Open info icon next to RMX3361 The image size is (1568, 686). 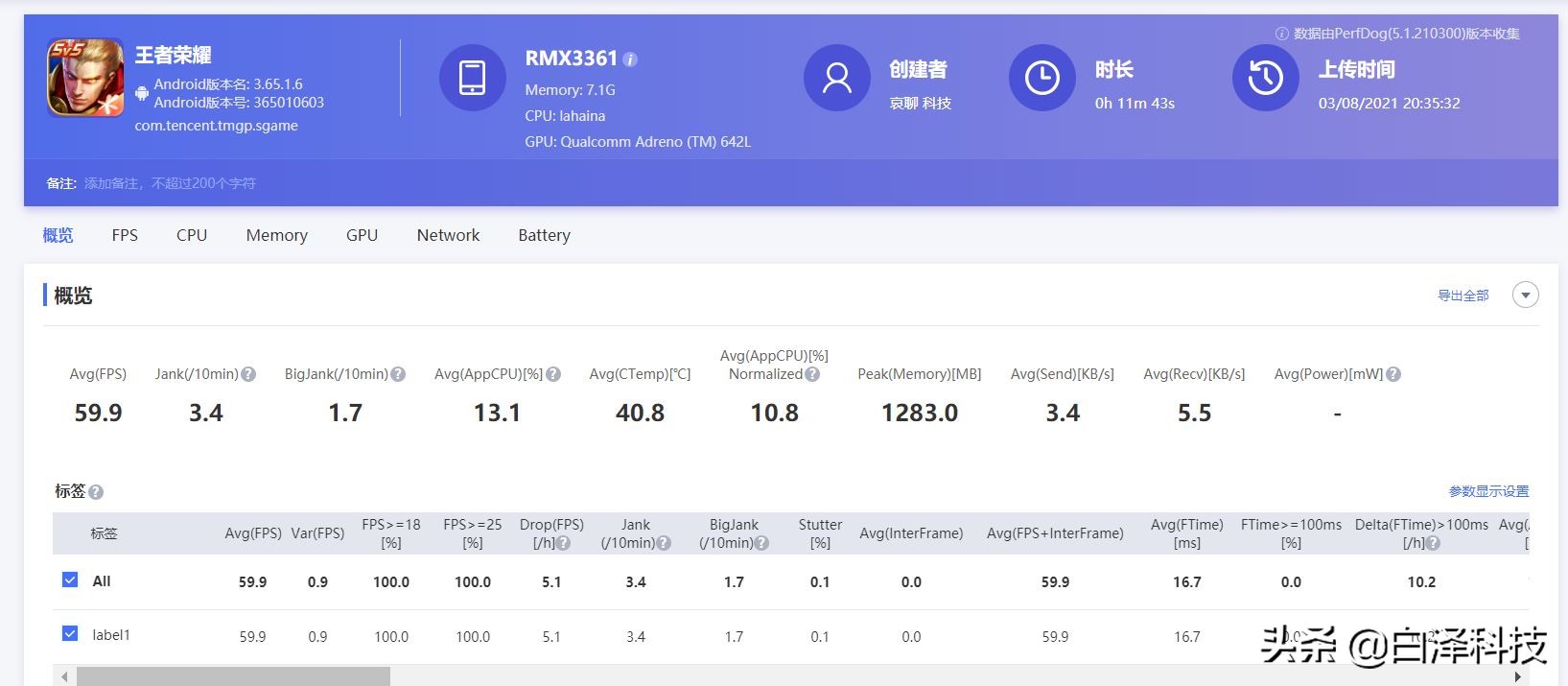click(630, 59)
